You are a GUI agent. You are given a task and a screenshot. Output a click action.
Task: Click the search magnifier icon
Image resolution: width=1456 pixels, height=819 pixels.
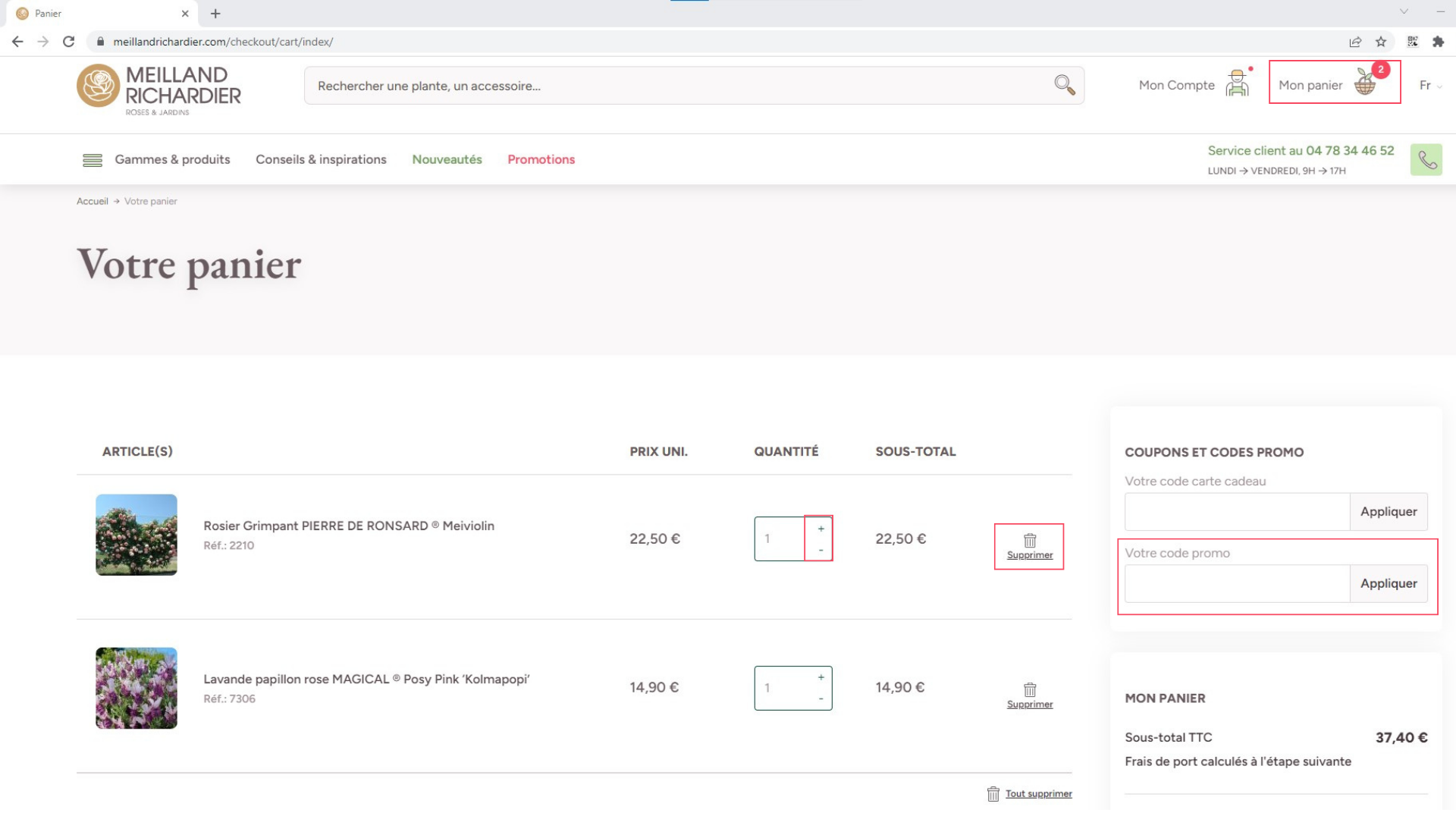1065,85
